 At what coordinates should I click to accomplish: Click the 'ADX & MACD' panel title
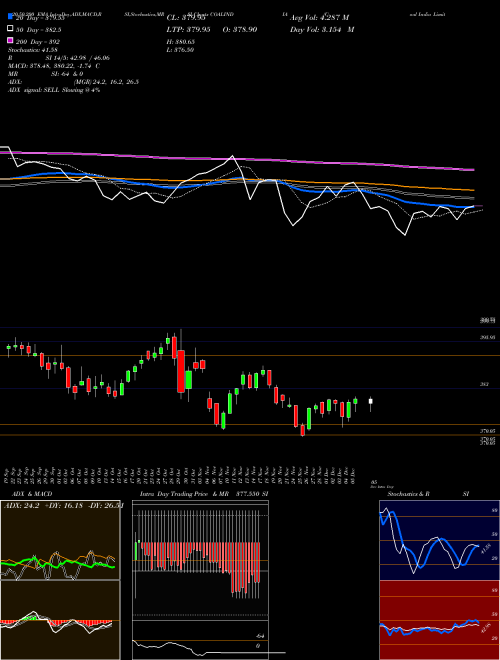pyautogui.click(x=32, y=494)
